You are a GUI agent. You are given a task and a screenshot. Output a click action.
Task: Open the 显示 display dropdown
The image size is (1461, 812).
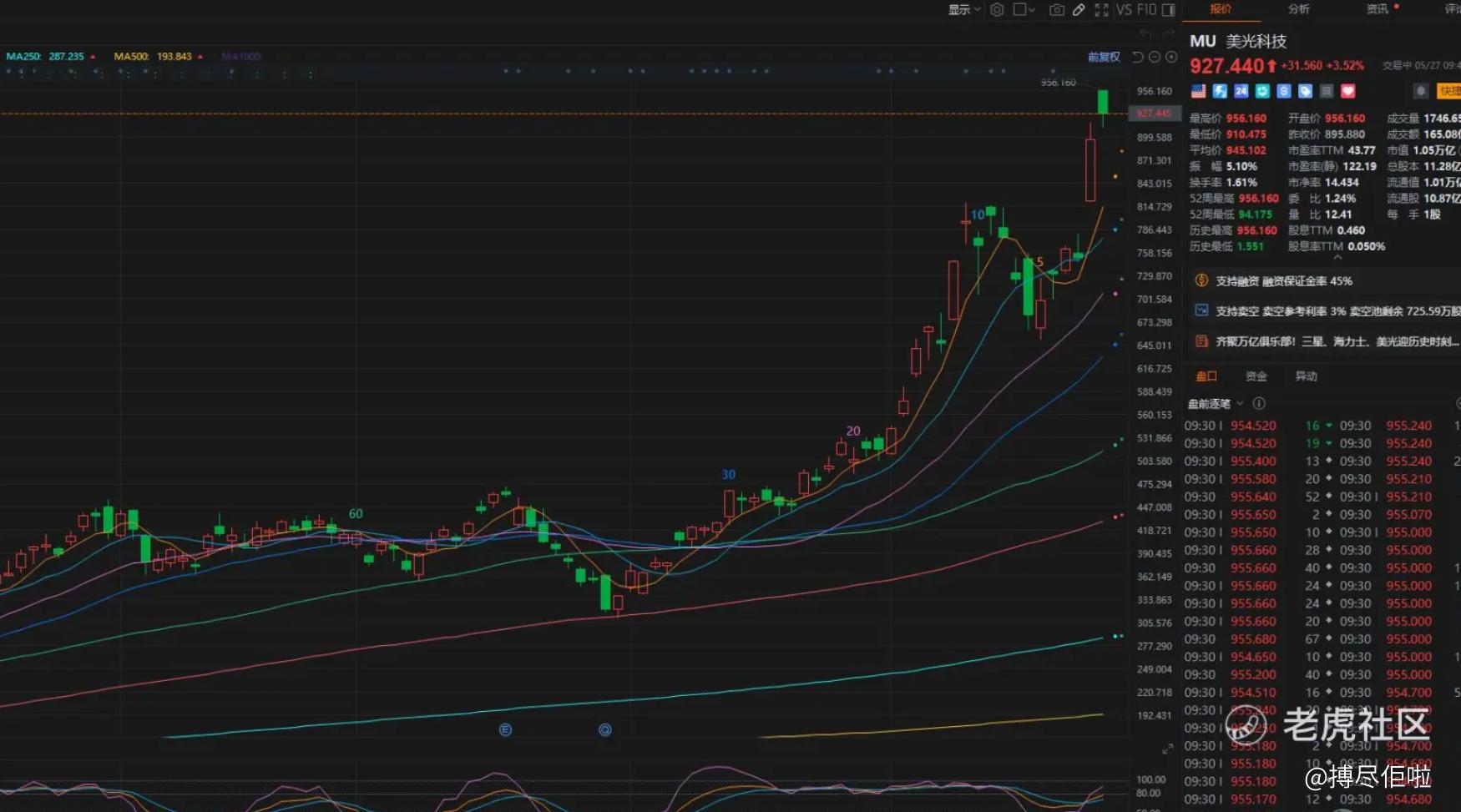click(x=964, y=10)
